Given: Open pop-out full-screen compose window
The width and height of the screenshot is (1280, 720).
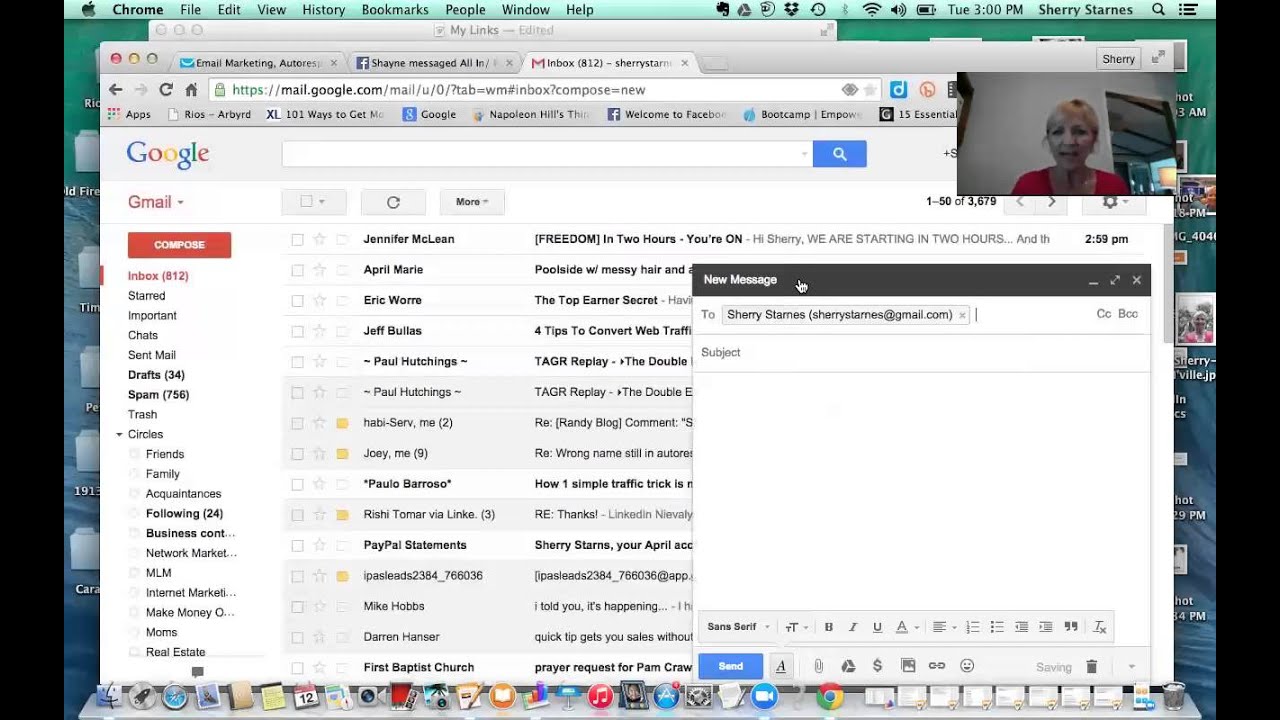Looking at the screenshot, I should 1115,281.
